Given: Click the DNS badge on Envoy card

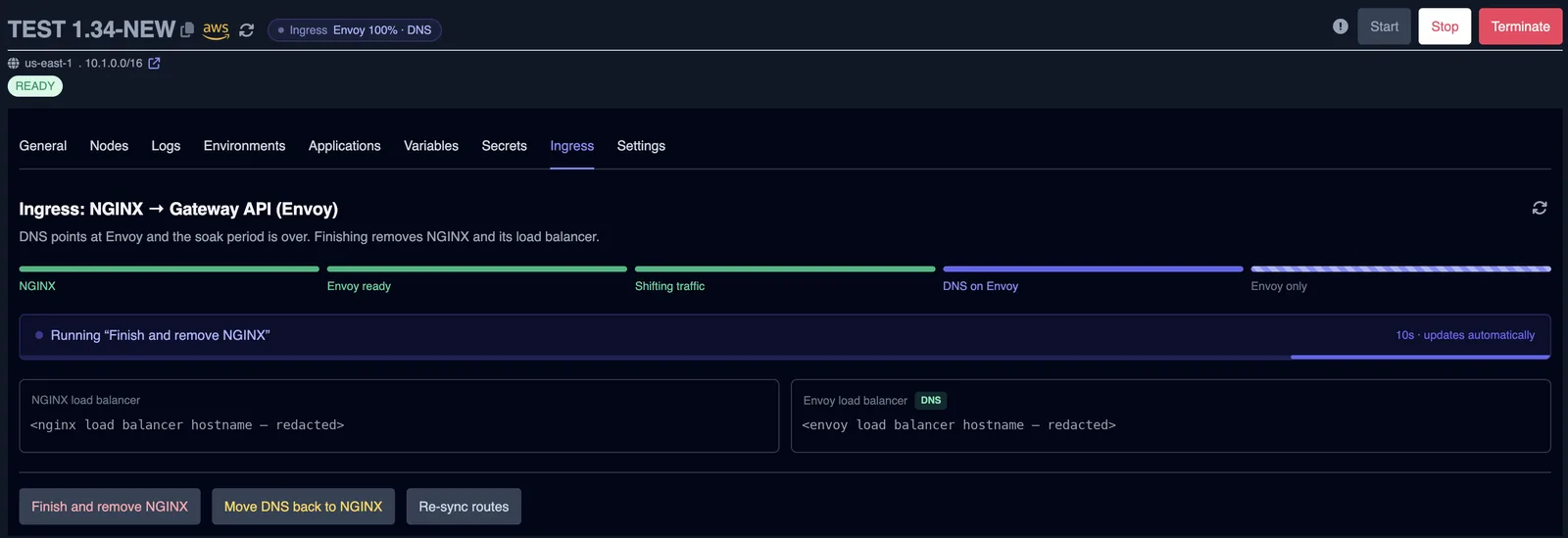Looking at the screenshot, I should [931, 400].
